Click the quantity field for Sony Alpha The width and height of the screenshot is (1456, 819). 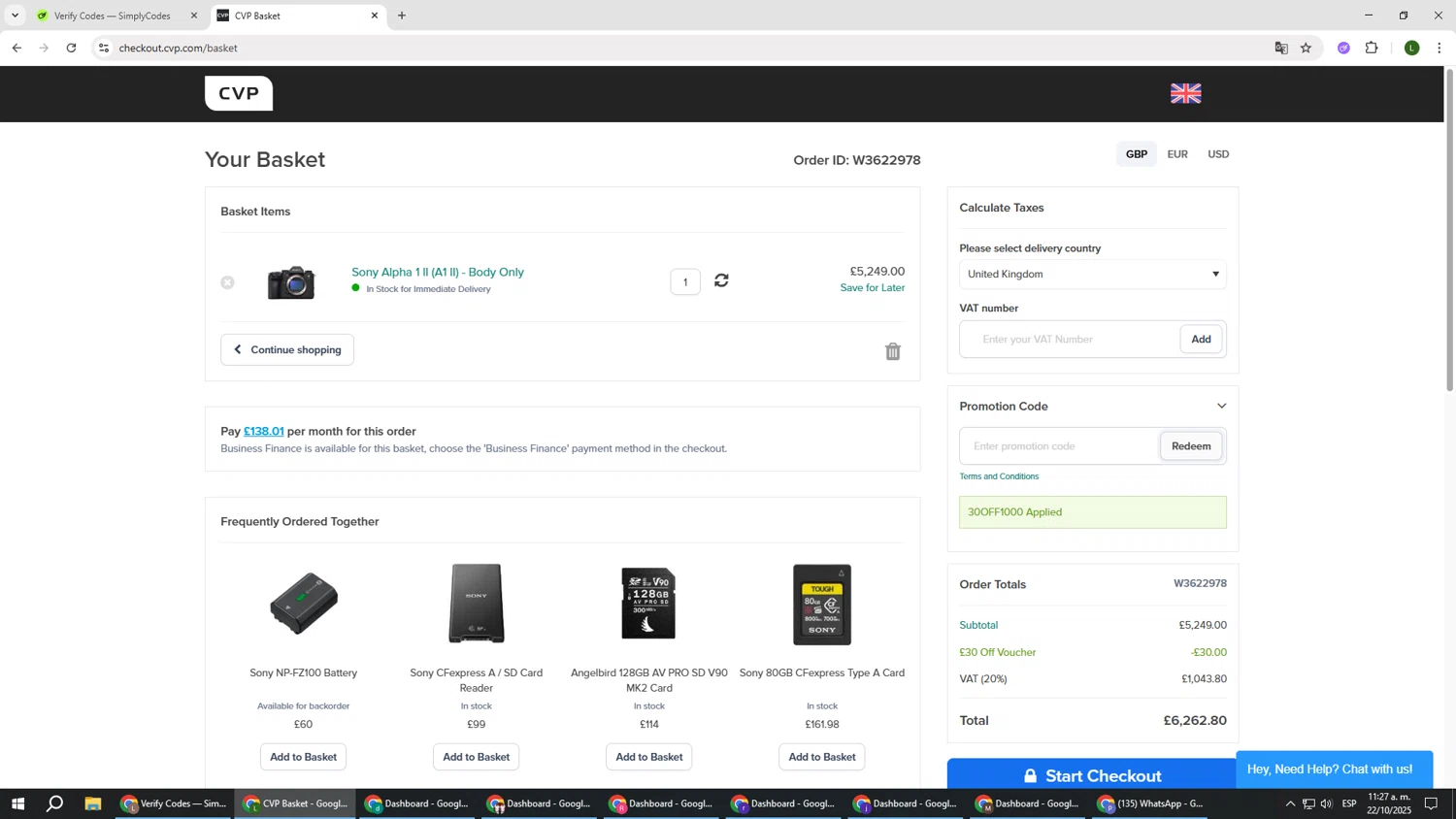pyautogui.click(x=685, y=282)
